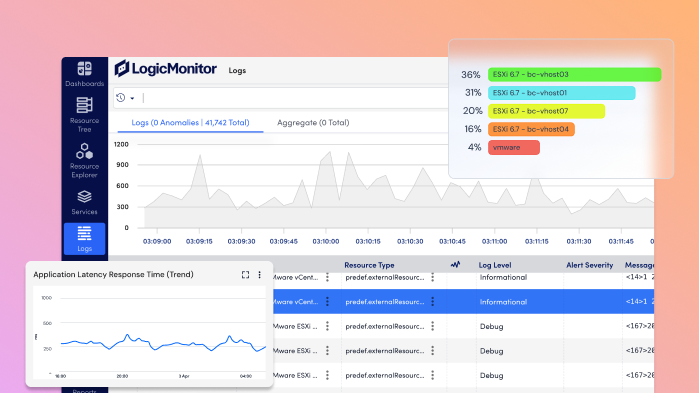Viewport: 699px width, 393px height.
Task: Open the Resource Tree icon
Action: (x=84, y=105)
